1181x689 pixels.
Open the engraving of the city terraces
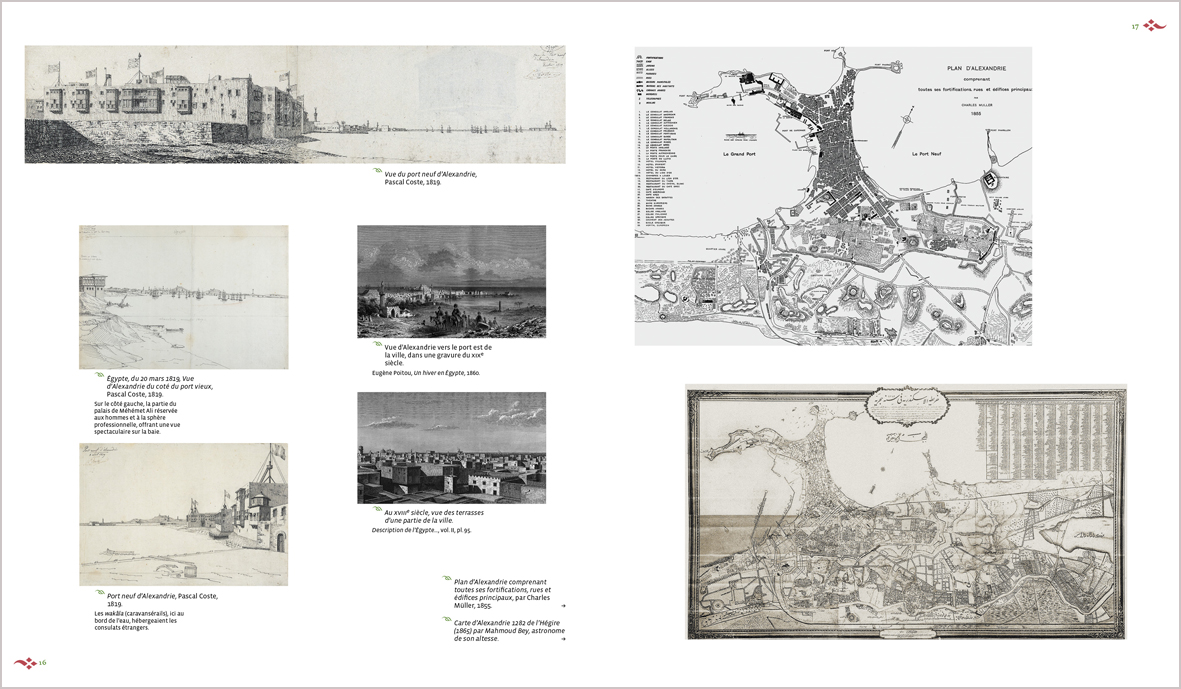[451, 447]
